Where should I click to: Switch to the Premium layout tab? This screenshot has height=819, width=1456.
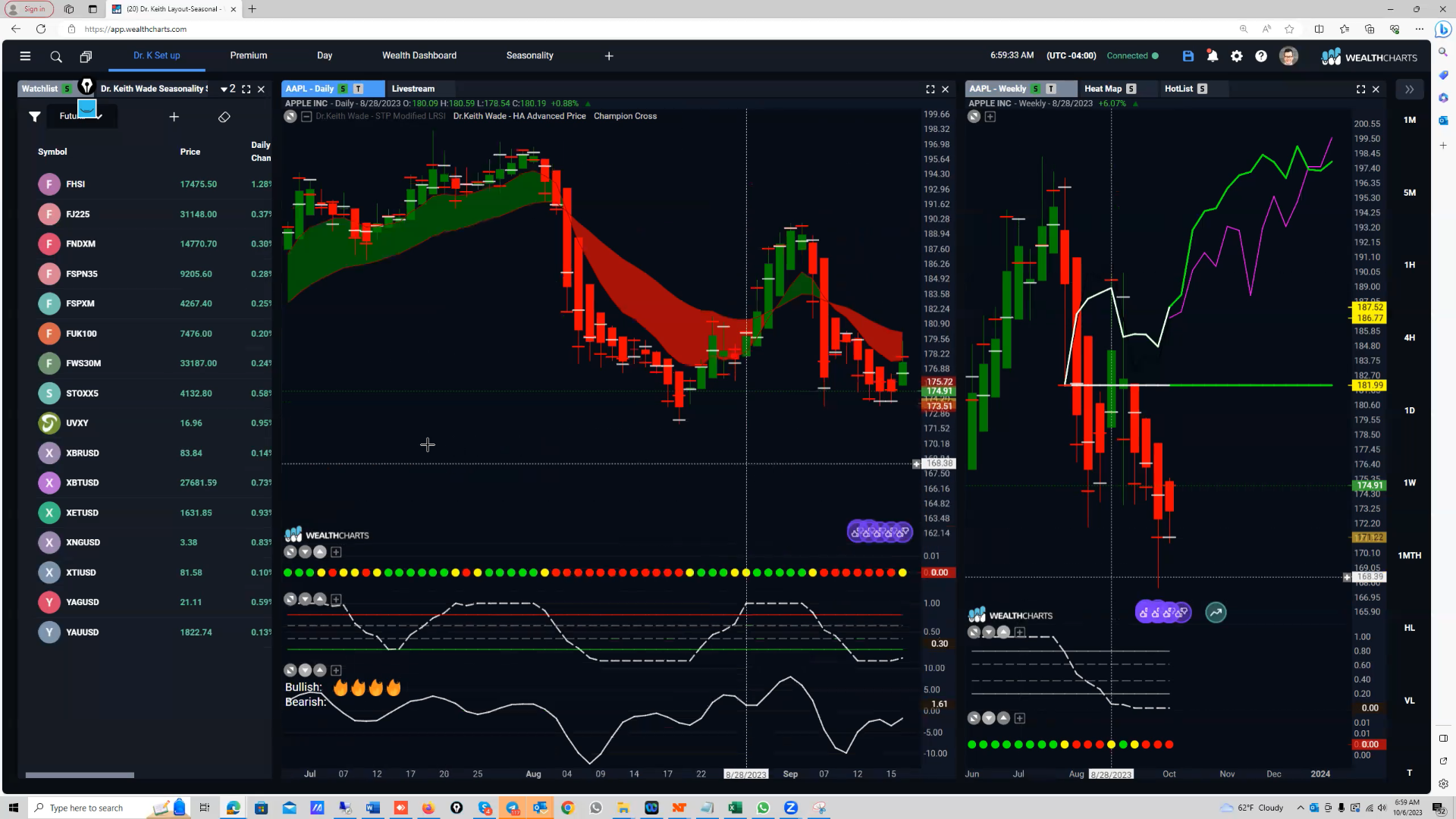[249, 56]
